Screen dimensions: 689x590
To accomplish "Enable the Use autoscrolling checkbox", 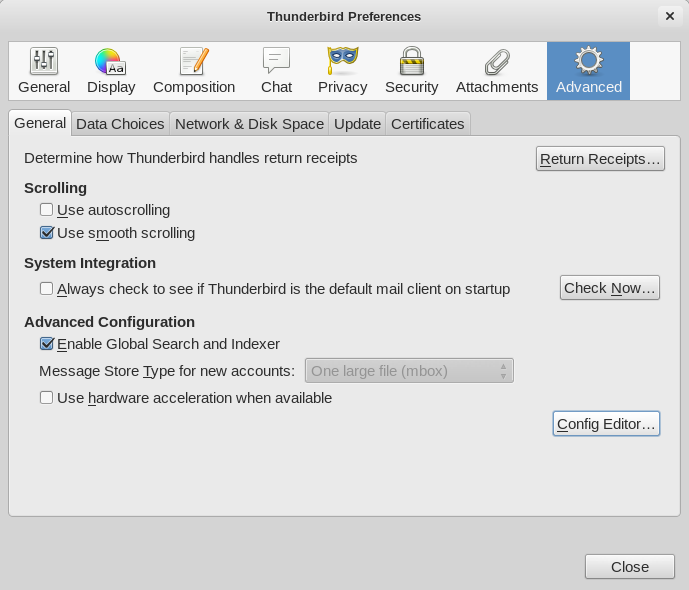I will click(x=47, y=210).
